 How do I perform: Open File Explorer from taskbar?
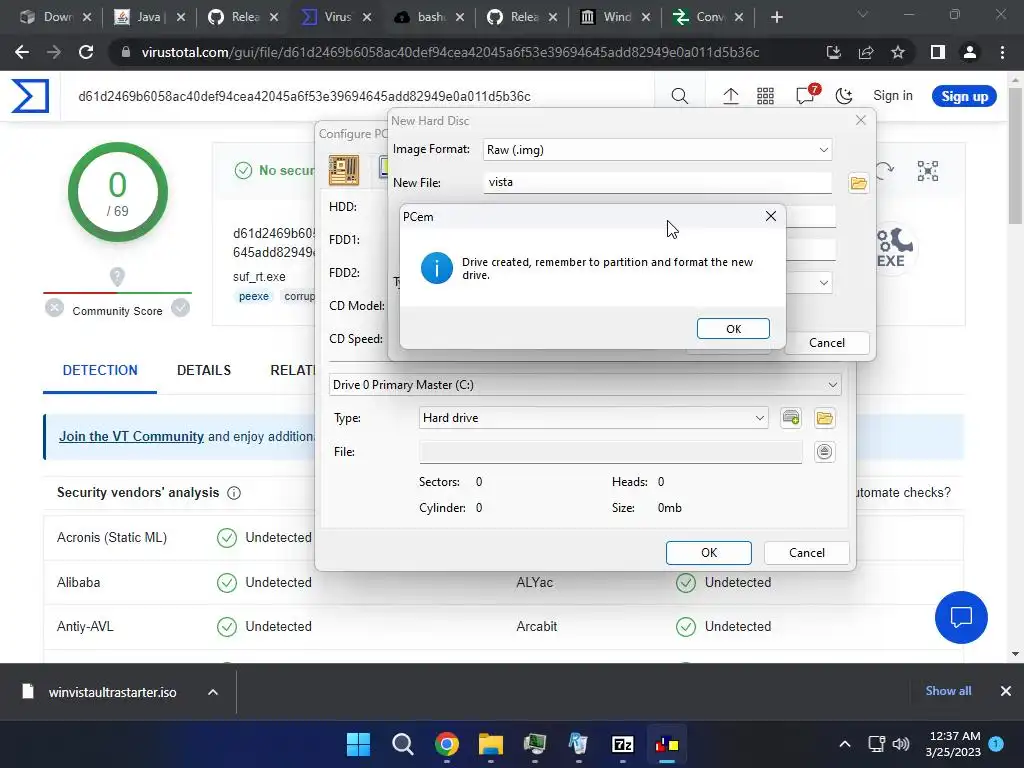click(x=491, y=744)
